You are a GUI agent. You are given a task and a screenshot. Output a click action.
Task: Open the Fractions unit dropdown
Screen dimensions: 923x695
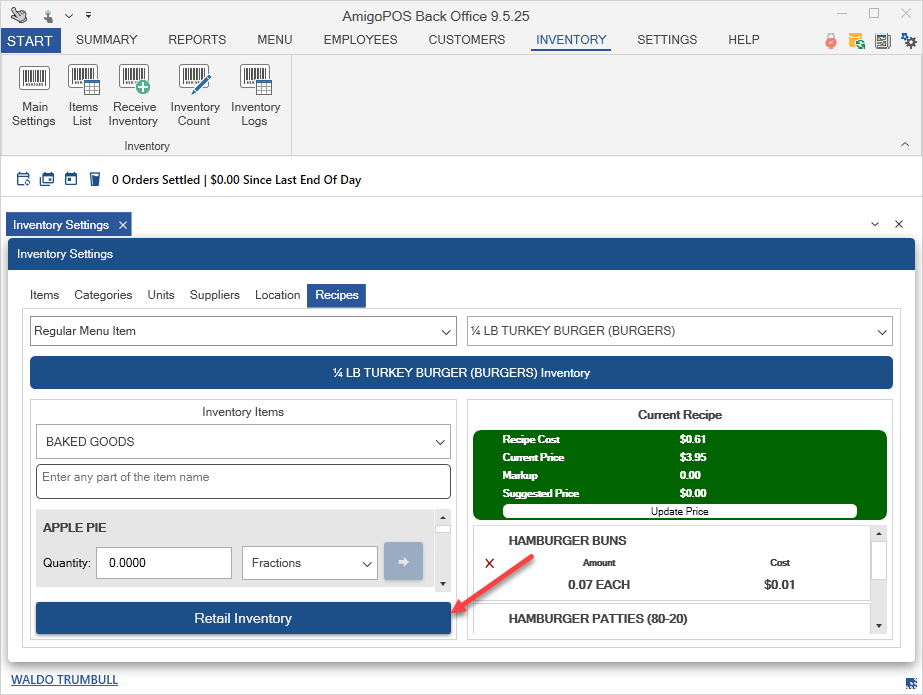pos(309,563)
